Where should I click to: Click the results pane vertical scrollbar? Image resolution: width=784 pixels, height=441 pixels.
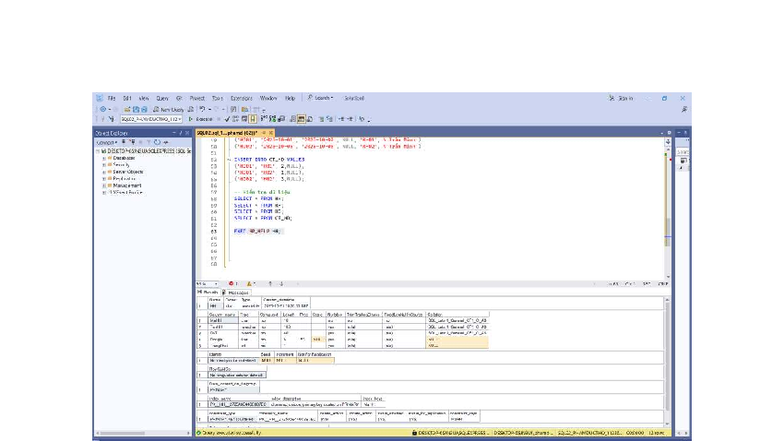[x=667, y=360]
